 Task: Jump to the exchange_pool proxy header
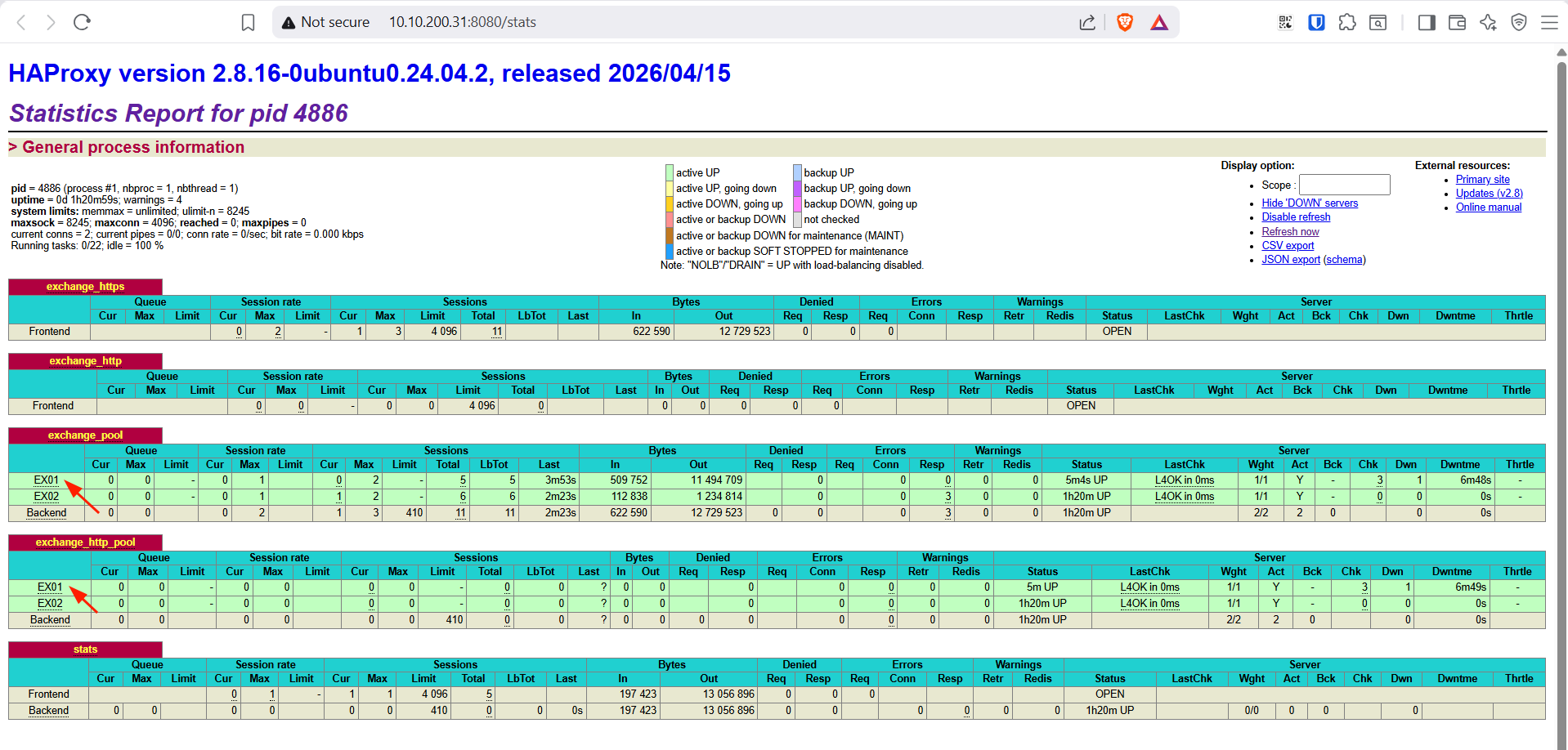pyautogui.click(x=86, y=435)
